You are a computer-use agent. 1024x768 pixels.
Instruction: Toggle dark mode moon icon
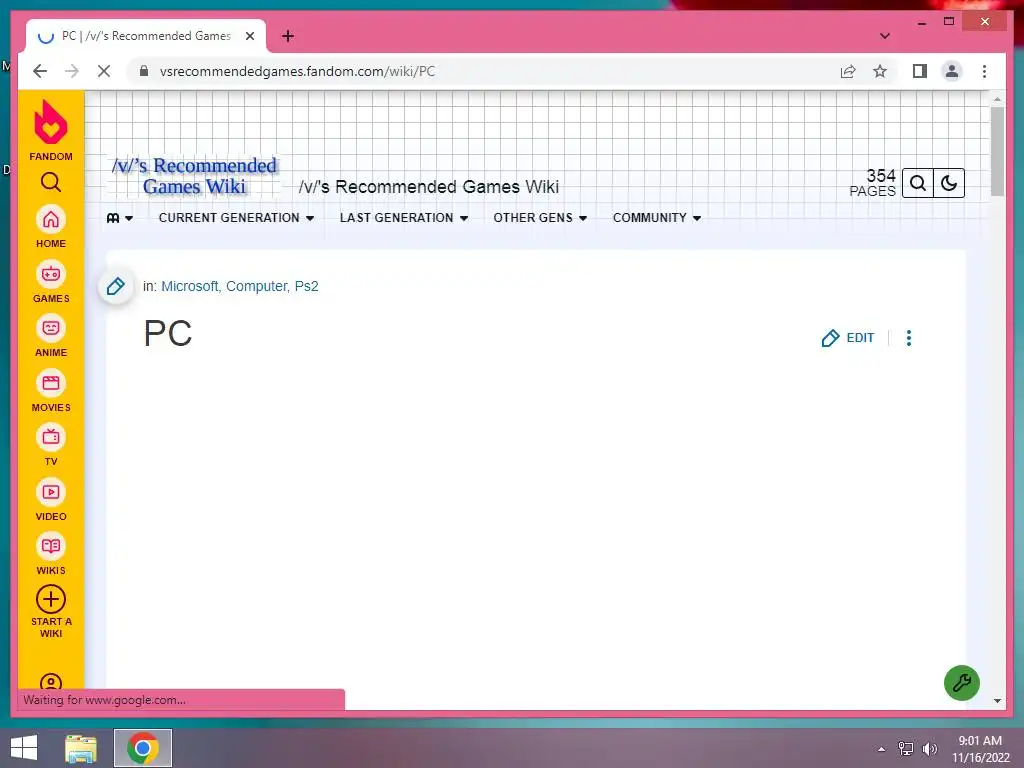pyautogui.click(x=949, y=183)
